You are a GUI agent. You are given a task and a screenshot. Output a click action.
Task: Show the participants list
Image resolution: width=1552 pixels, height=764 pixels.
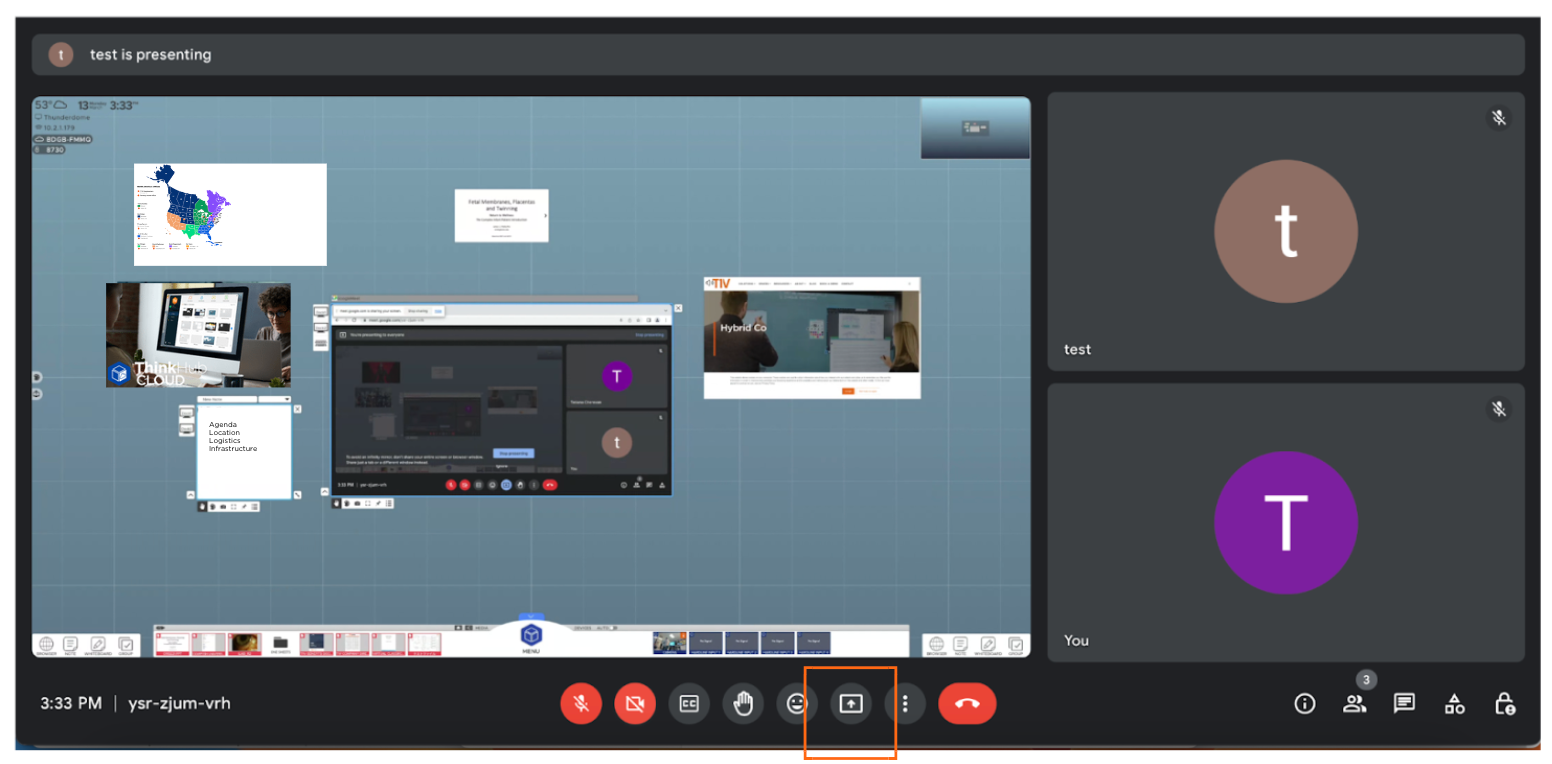(x=1355, y=703)
